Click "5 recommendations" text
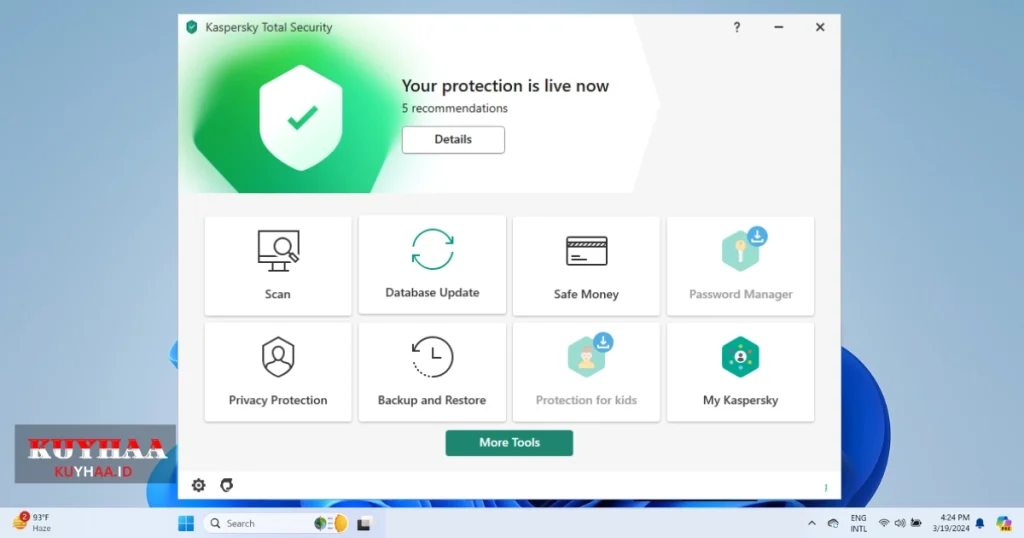Screen dimensions: 1024x538 (x=455, y=108)
